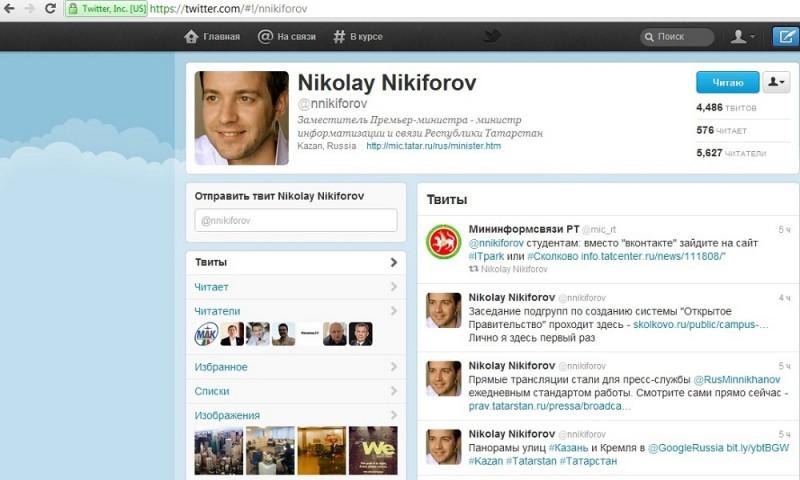Select Списки item in sidebar menu
Screen dimensions: 800x480
click(296, 391)
